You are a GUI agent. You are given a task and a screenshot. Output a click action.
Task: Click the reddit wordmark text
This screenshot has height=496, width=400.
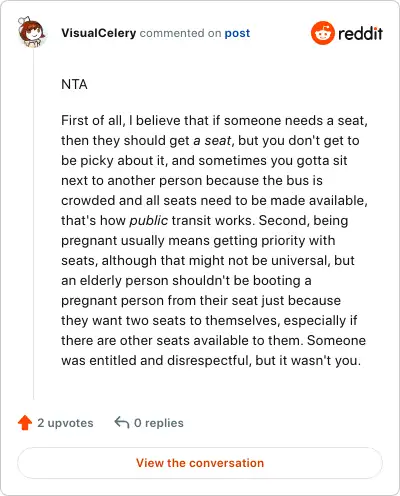(360, 33)
